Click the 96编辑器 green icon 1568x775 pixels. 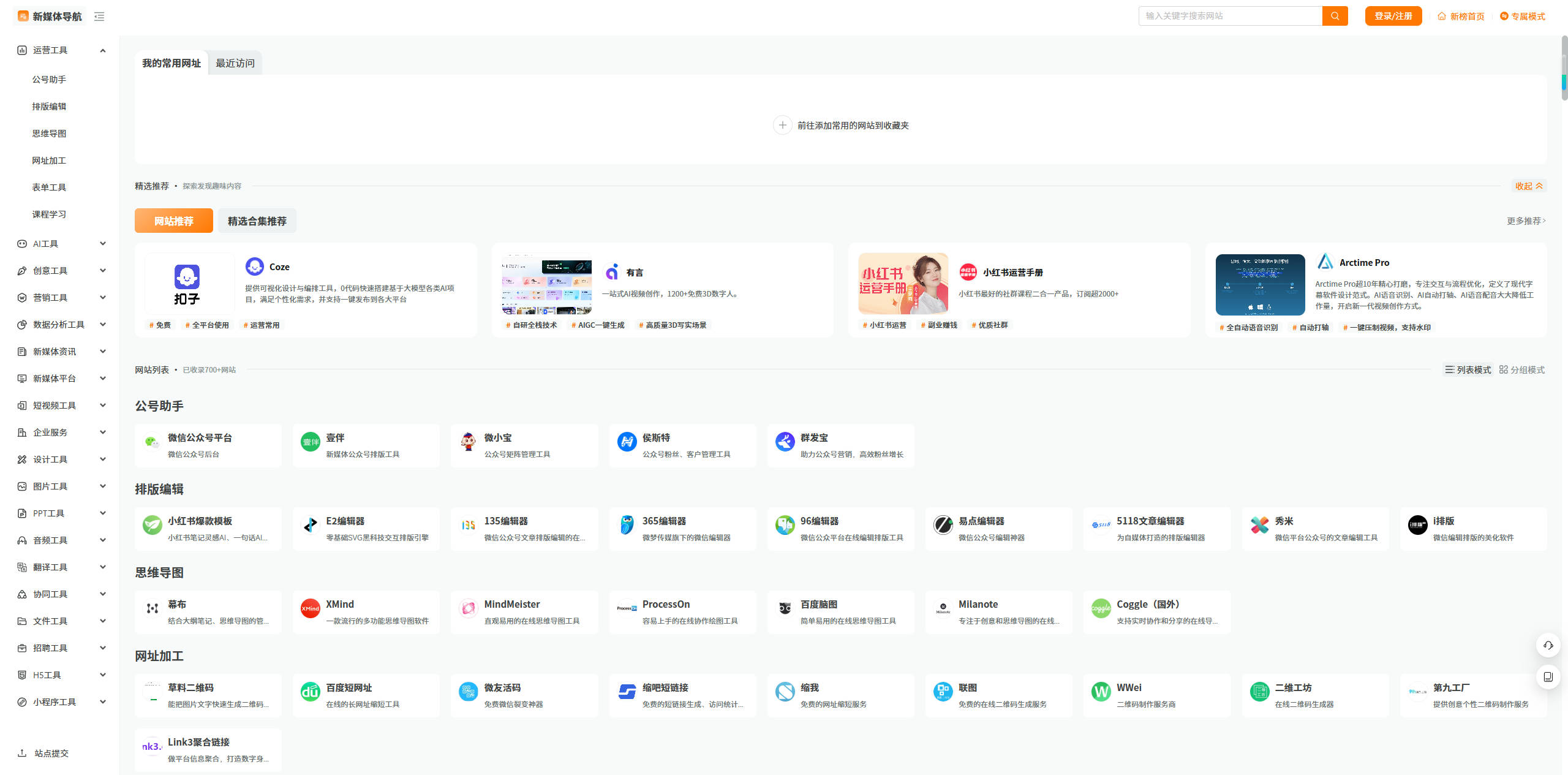click(x=785, y=525)
